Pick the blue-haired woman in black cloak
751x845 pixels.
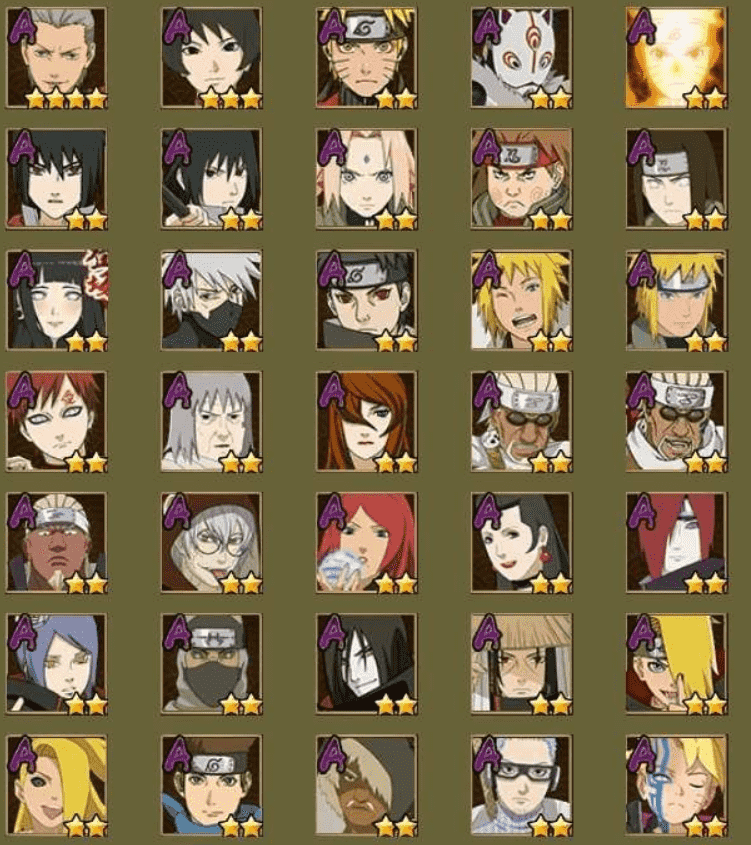click(57, 664)
